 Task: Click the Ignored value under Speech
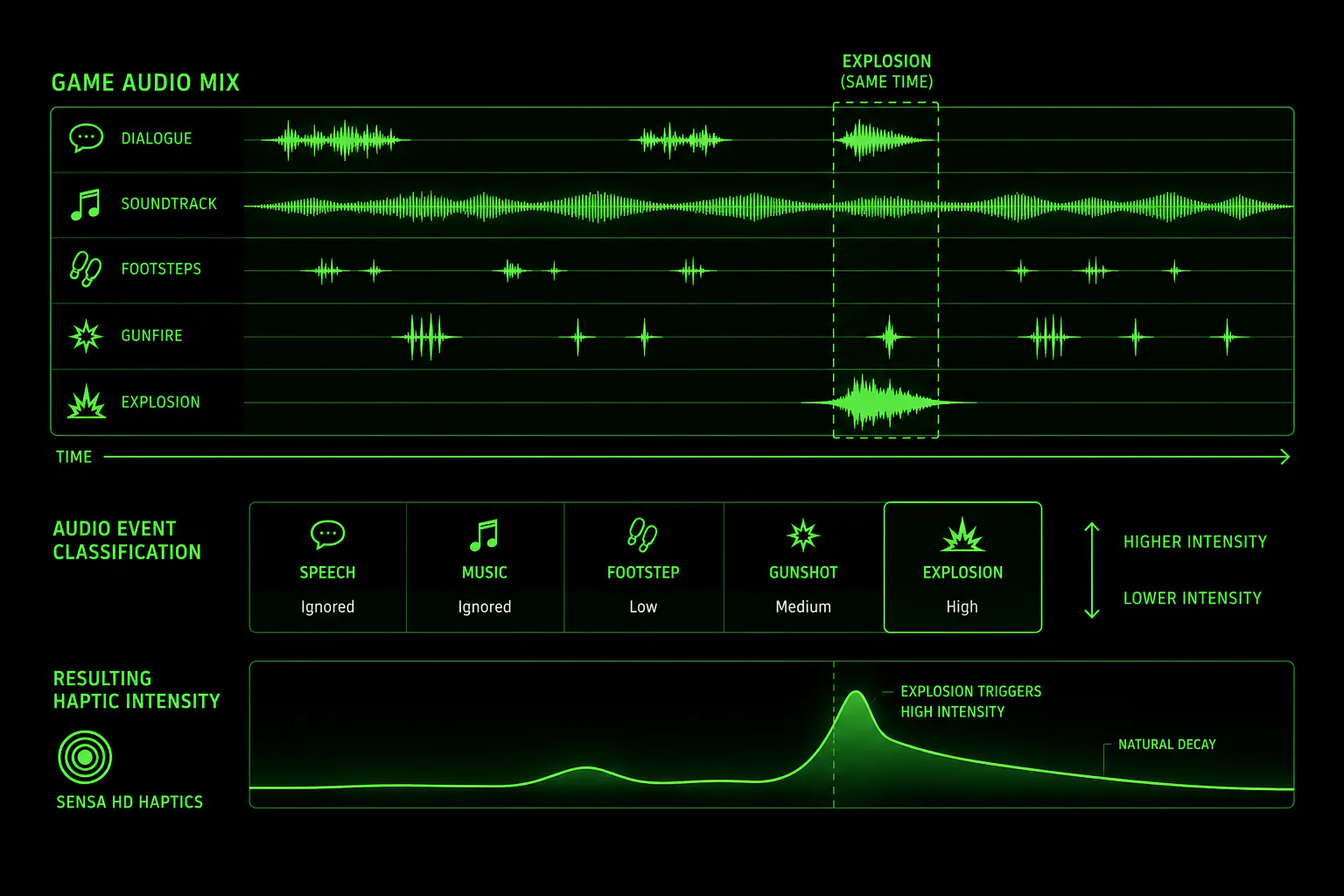click(327, 606)
